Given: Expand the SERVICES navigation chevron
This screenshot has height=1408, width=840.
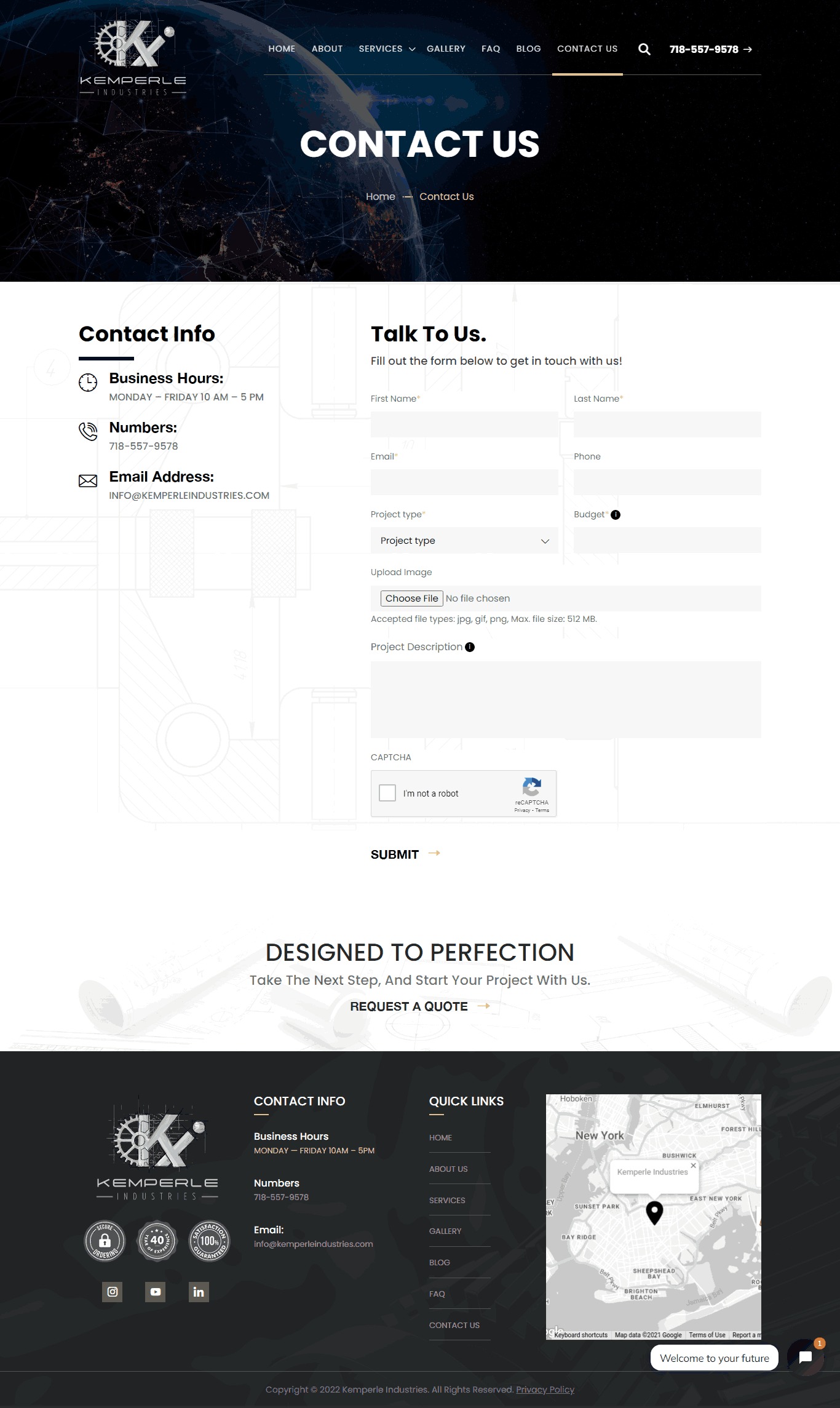Looking at the screenshot, I should (x=411, y=49).
